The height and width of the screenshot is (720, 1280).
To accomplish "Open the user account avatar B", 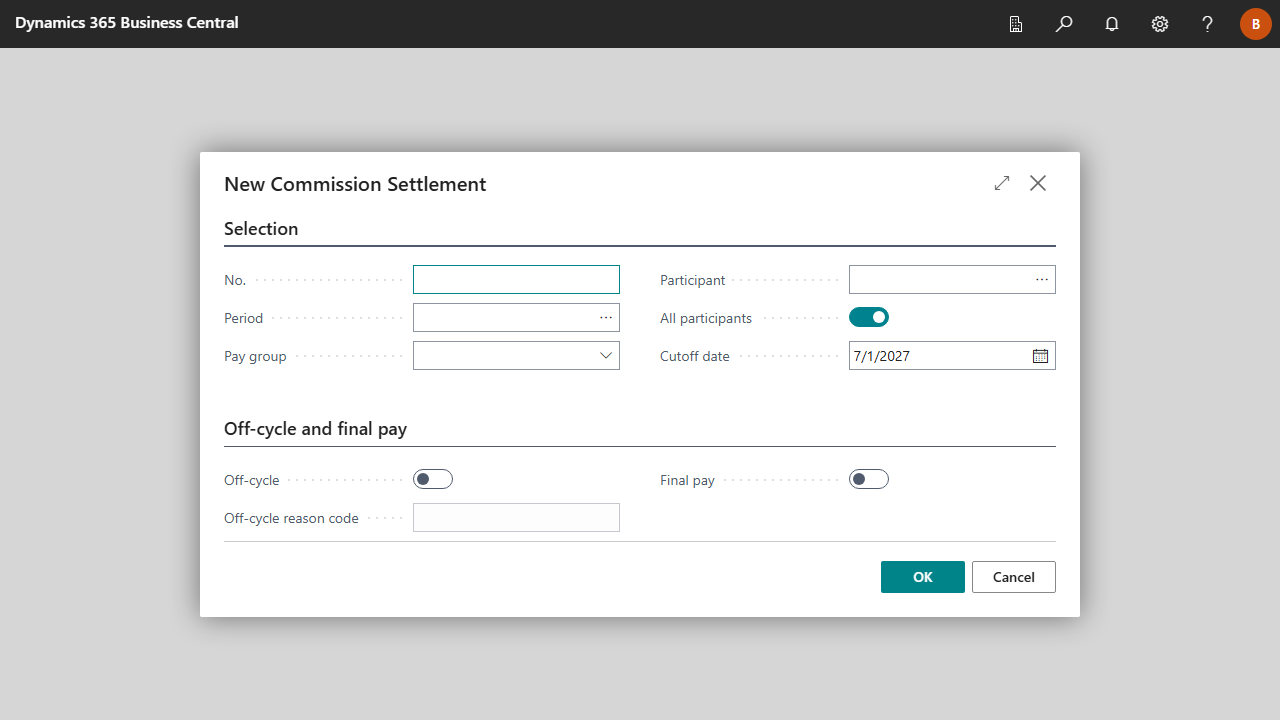I will pos(1256,24).
